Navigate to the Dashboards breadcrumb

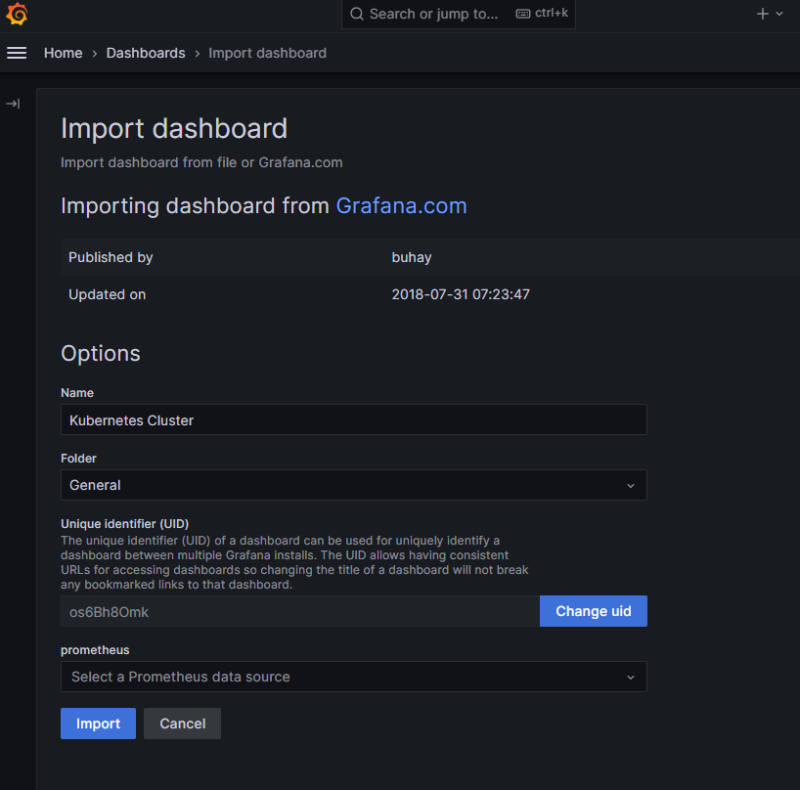click(145, 53)
